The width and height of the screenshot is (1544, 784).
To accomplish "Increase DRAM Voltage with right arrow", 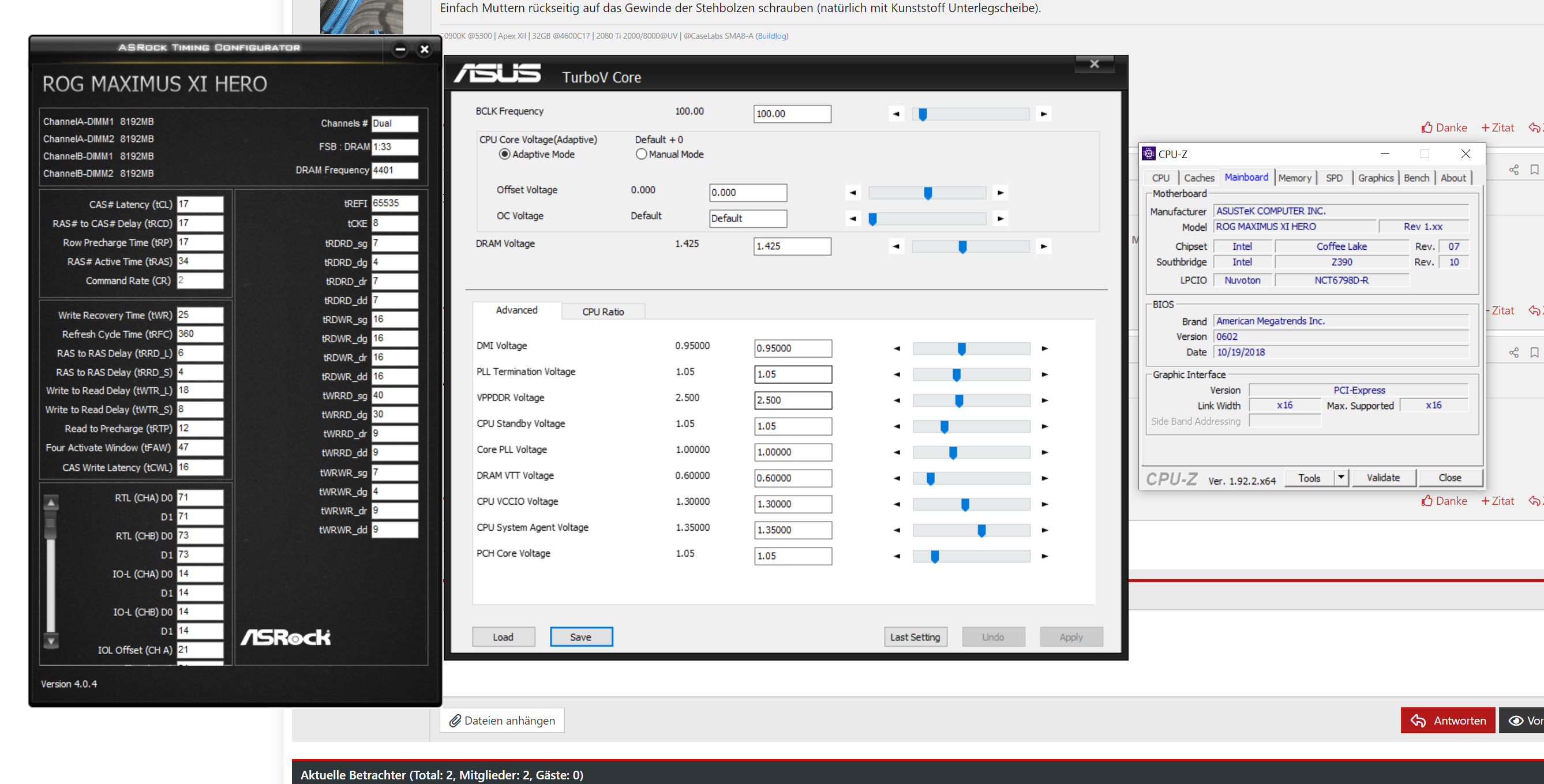I will click(x=1044, y=246).
